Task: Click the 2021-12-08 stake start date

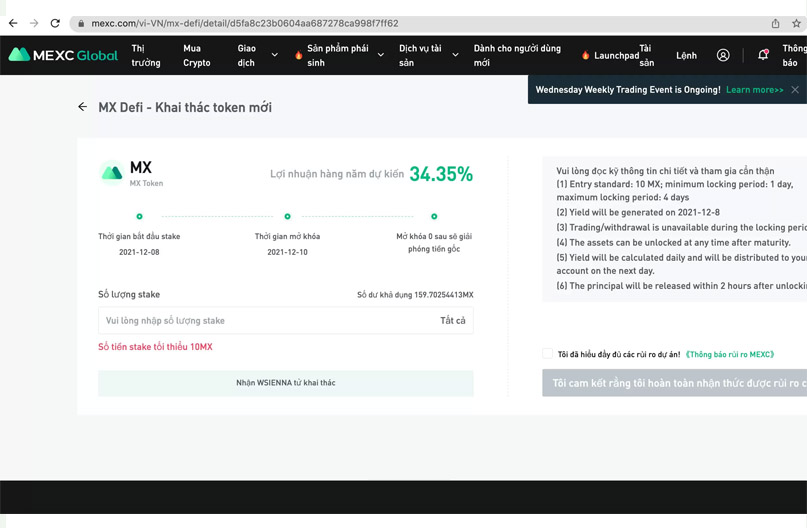Action: (139, 252)
